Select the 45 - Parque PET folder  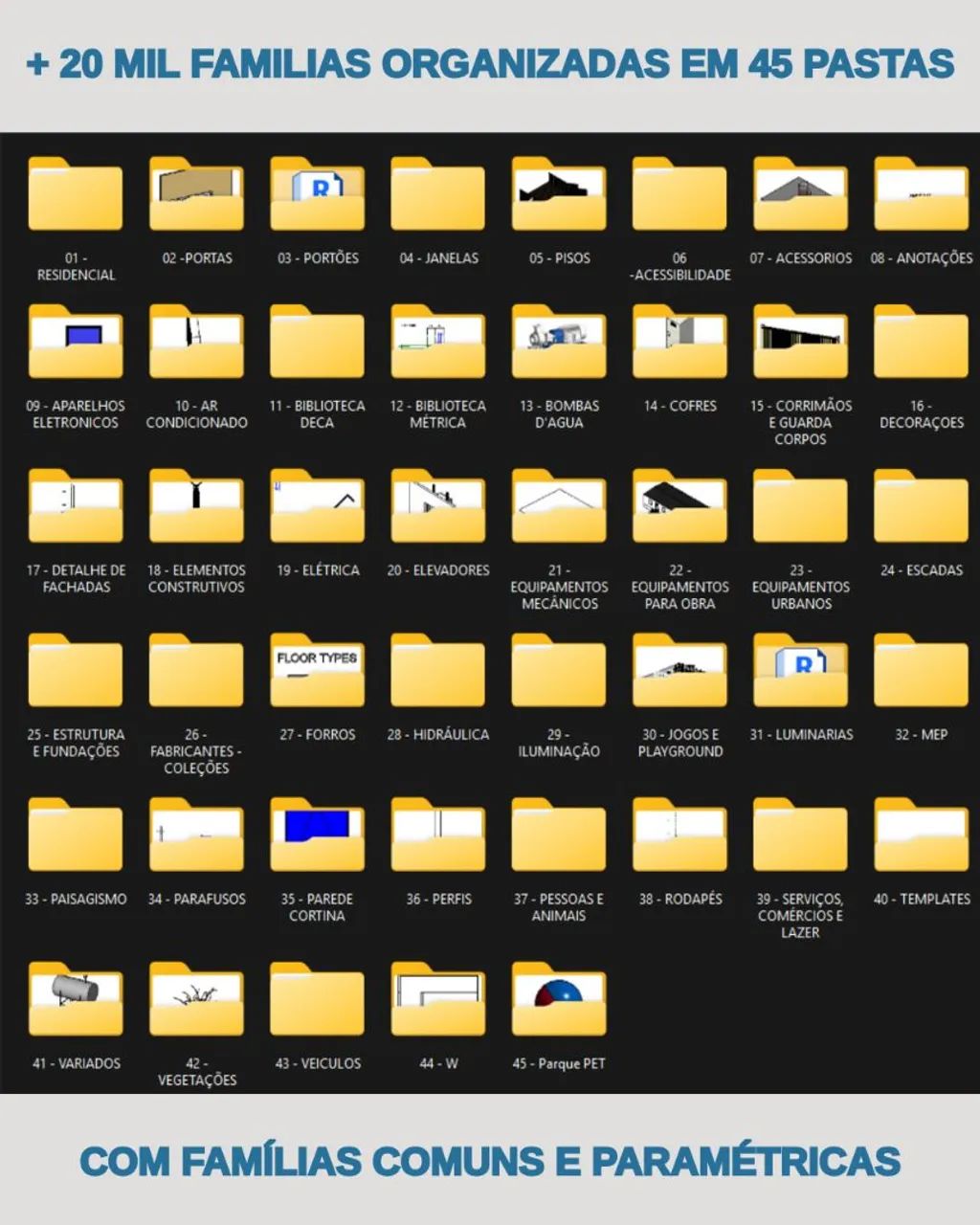coord(559,1000)
